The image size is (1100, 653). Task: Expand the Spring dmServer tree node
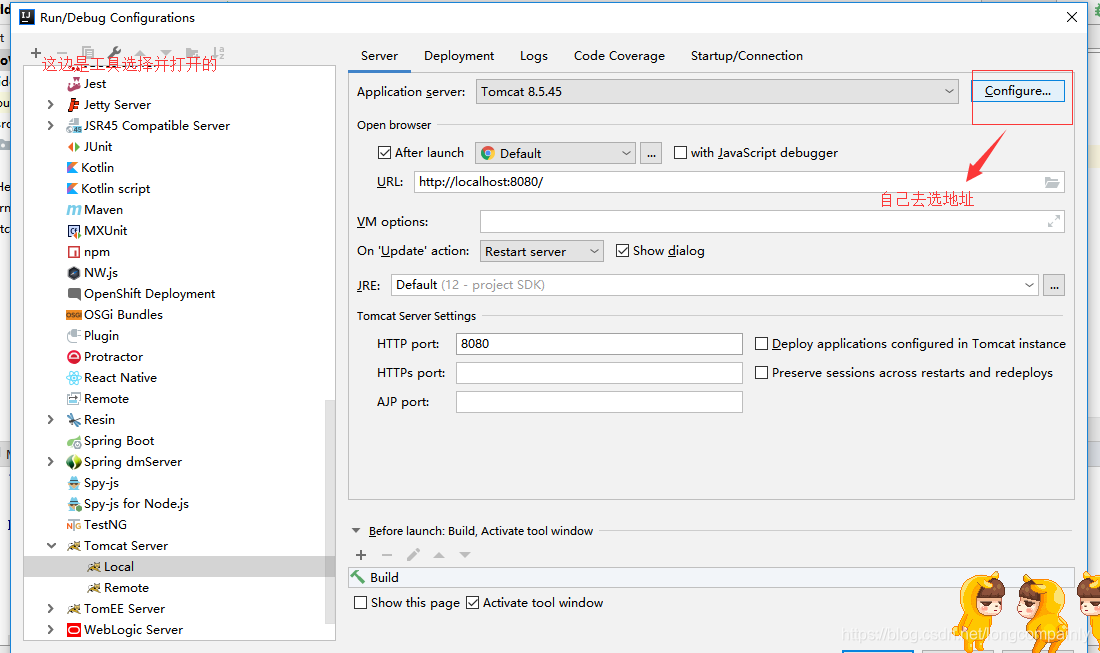click(x=51, y=462)
